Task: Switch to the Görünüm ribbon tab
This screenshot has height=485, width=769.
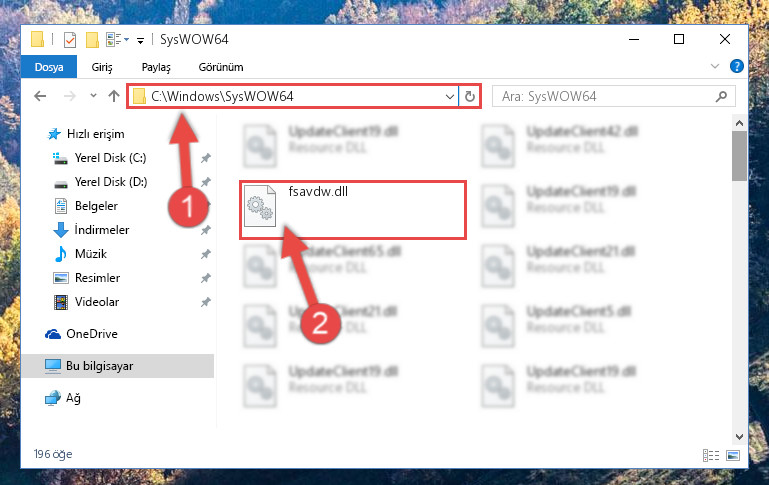Action: [221, 67]
